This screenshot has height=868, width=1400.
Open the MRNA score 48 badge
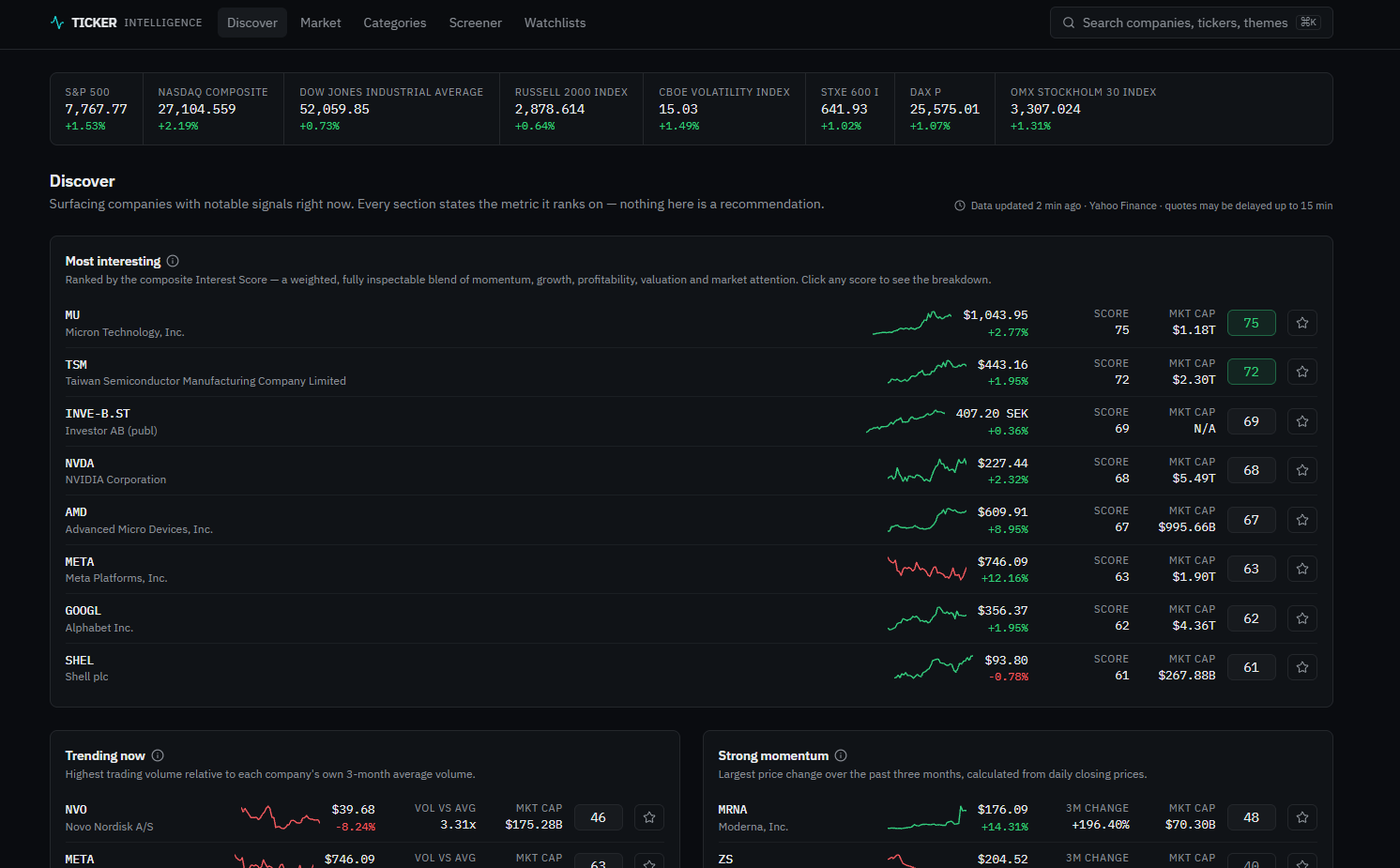1251,817
